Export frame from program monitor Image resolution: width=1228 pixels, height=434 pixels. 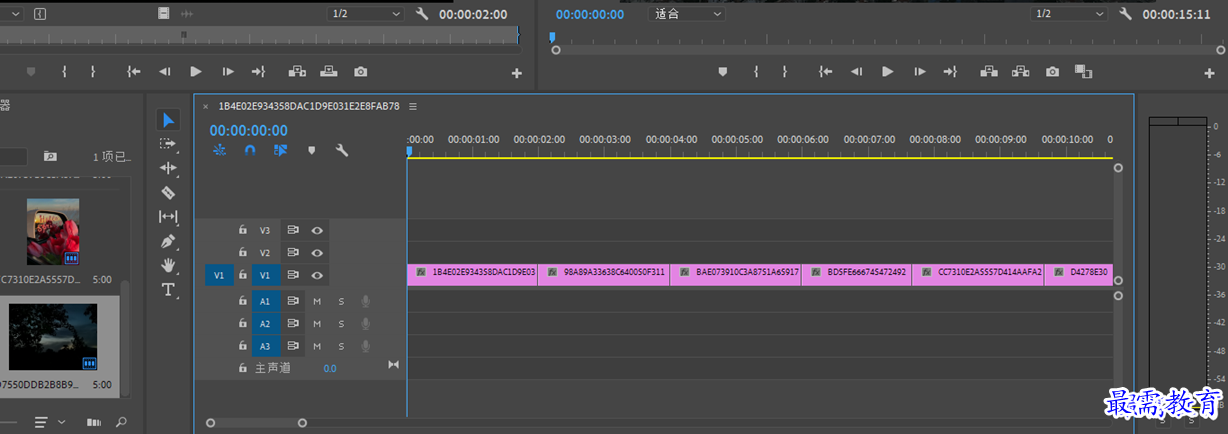1052,72
